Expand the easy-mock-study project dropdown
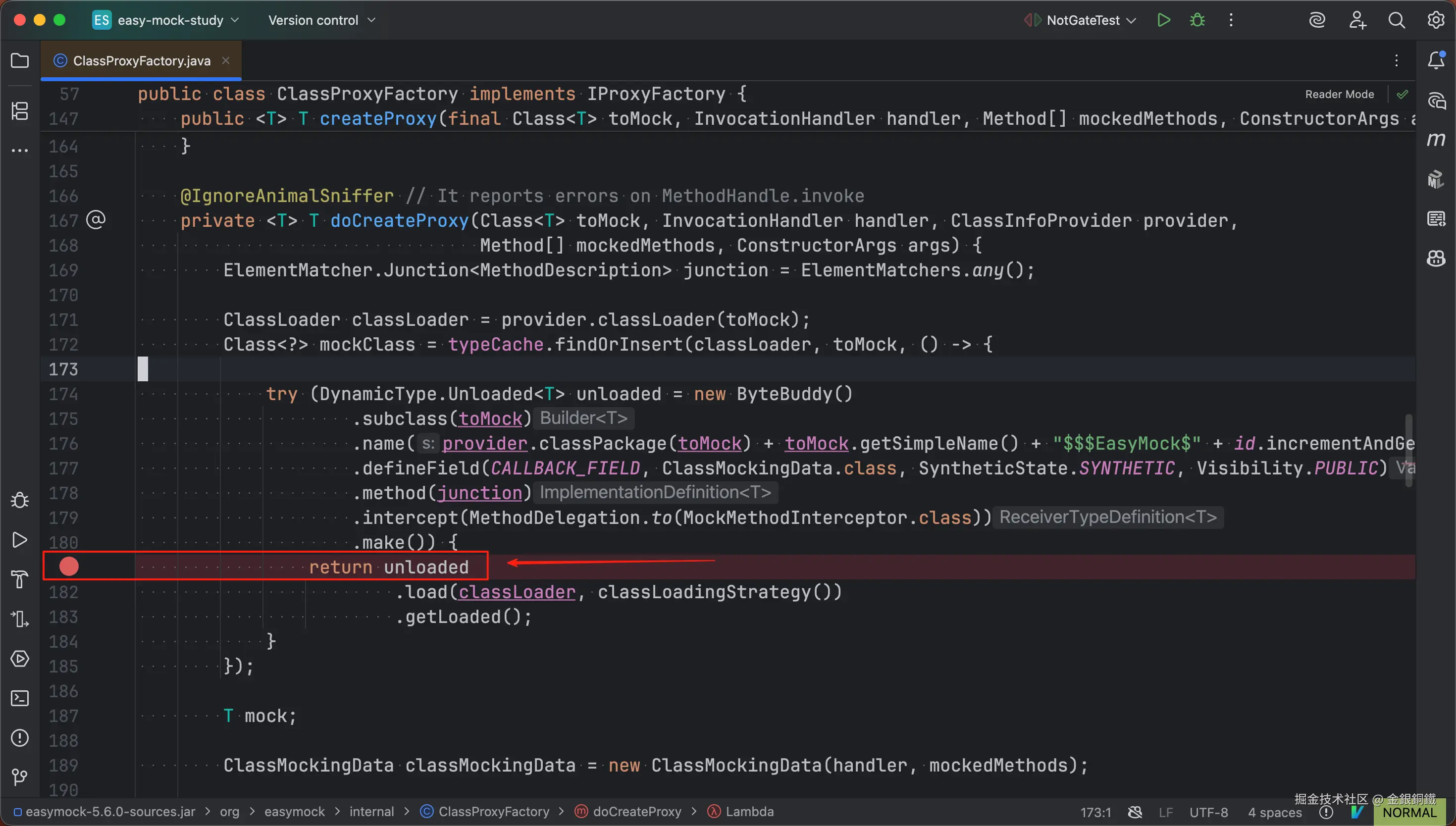Screen dimensions: 1456x826 tap(170, 20)
